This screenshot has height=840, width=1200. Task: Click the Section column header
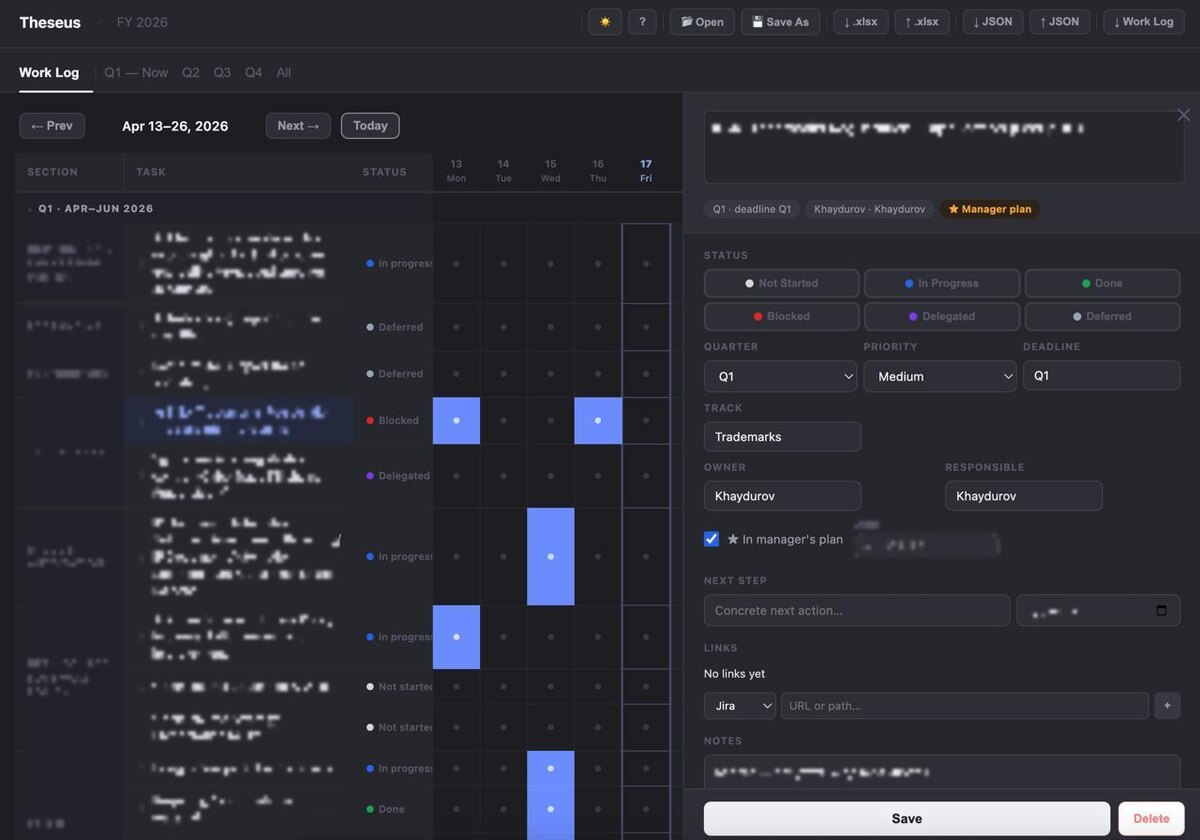coord(53,172)
